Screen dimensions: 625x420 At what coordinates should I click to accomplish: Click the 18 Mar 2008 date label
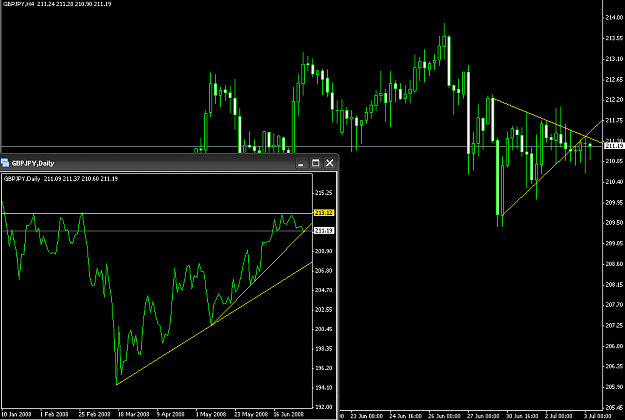click(133, 414)
